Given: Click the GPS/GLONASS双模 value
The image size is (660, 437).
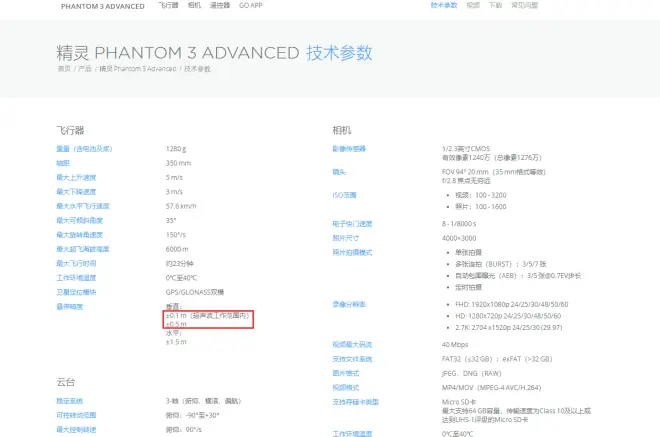Looking at the screenshot, I should pos(195,292).
